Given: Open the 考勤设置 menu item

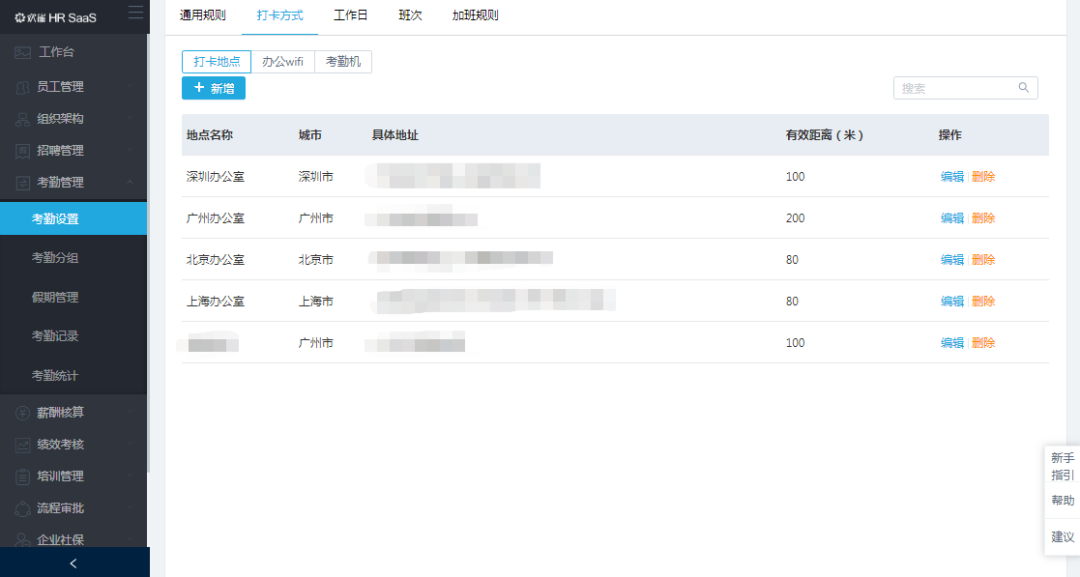Looking at the screenshot, I should click(x=74, y=219).
